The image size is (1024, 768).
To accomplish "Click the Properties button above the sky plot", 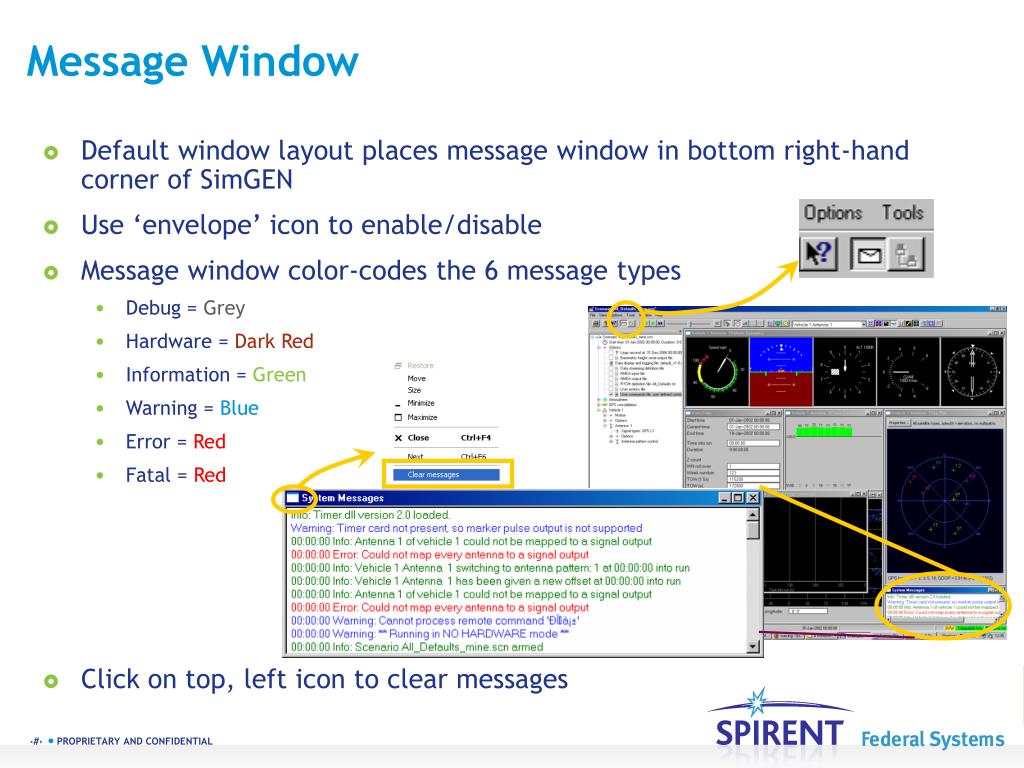I will [x=899, y=423].
